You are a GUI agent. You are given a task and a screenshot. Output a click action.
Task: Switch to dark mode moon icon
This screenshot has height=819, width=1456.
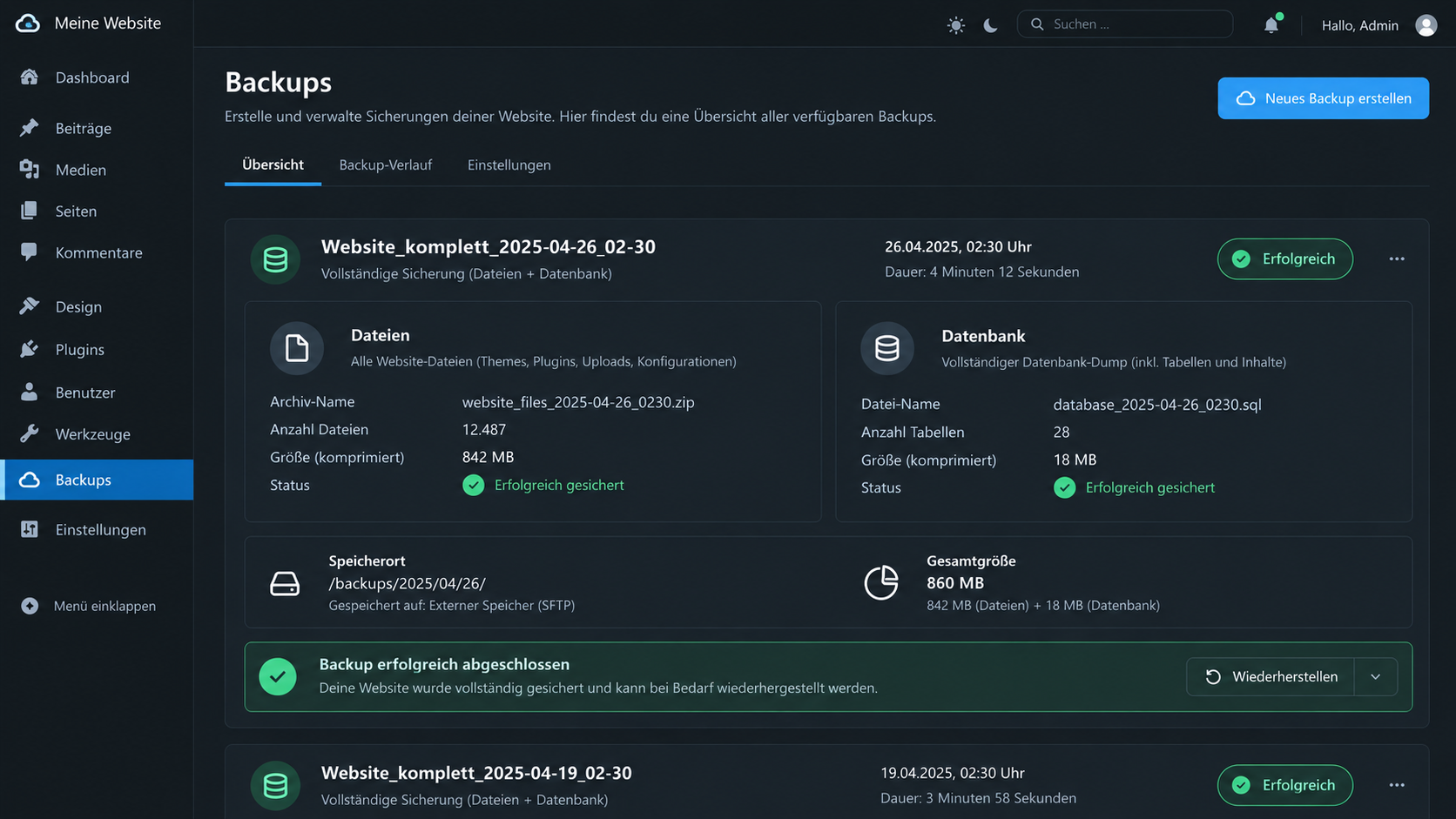[990, 25]
